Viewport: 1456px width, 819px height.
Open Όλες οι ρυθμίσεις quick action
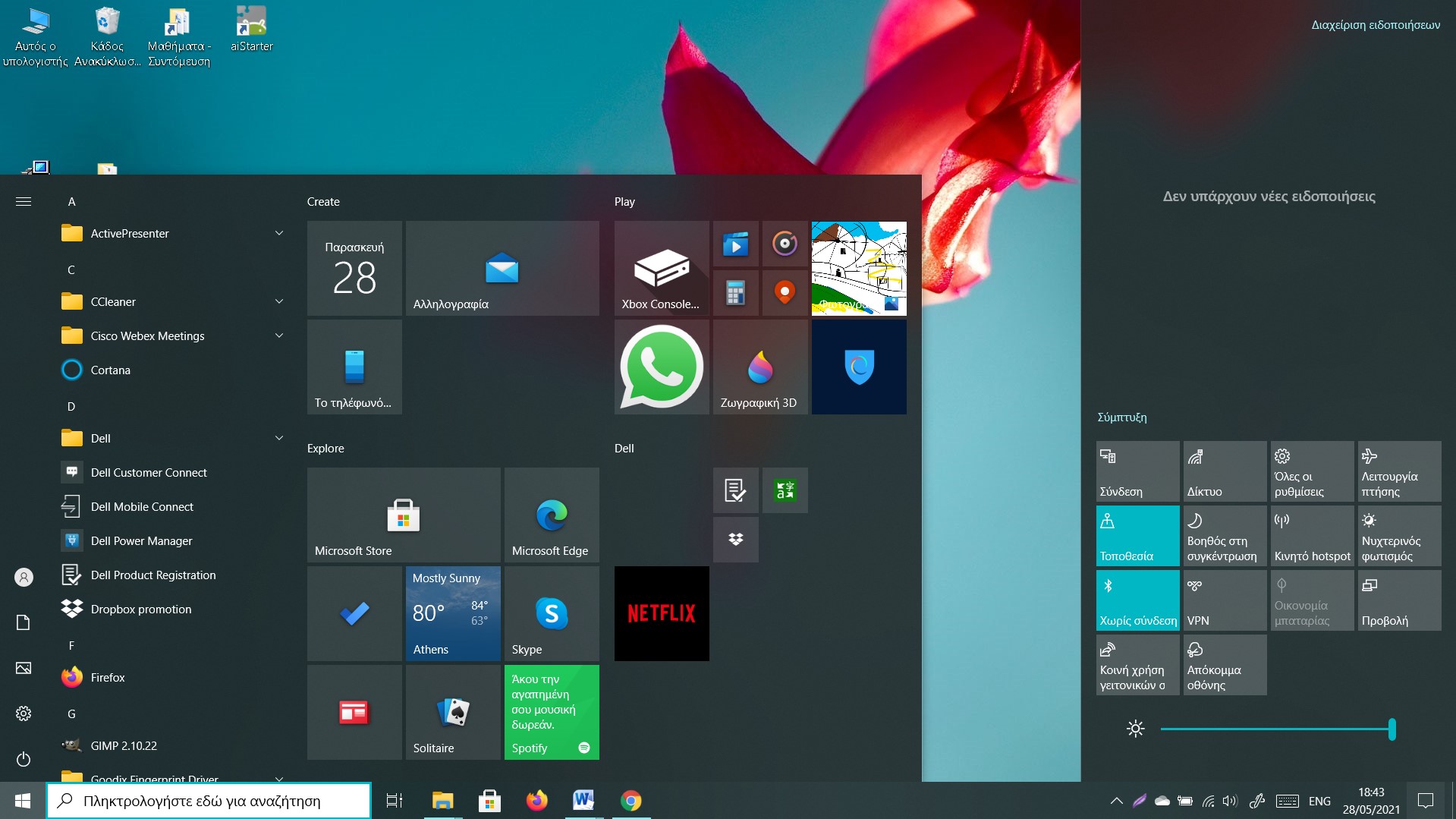pyautogui.click(x=1312, y=471)
